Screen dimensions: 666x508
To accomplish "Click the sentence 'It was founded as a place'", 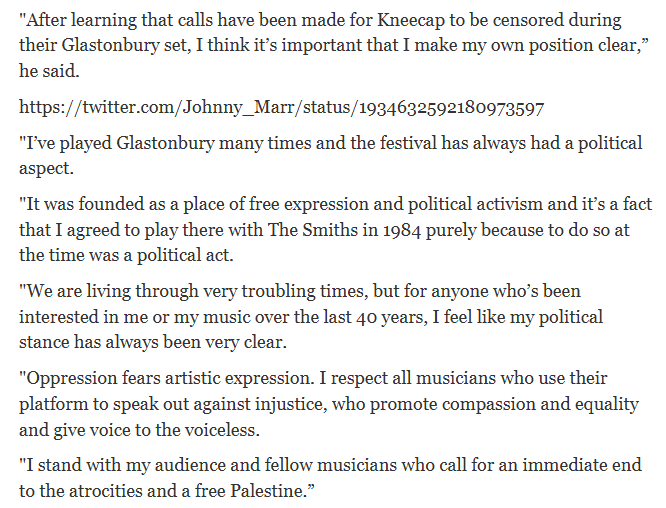I will click(336, 230).
